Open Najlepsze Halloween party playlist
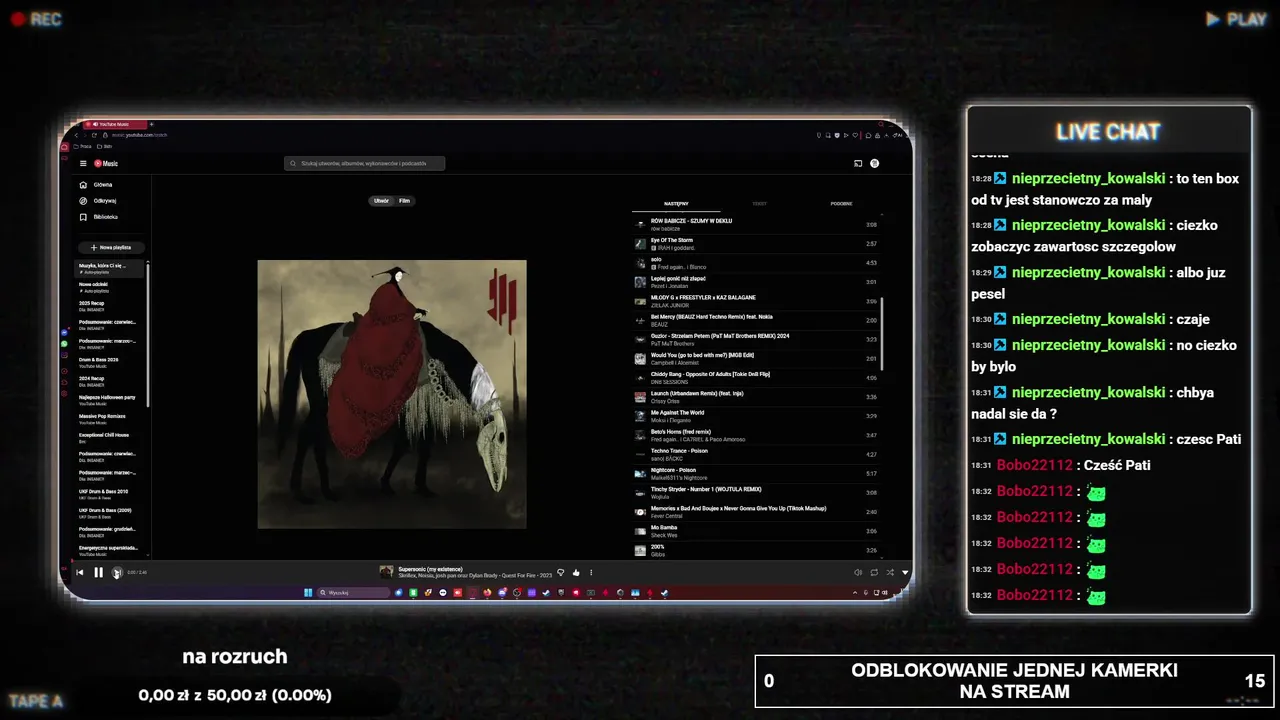 (x=111, y=400)
